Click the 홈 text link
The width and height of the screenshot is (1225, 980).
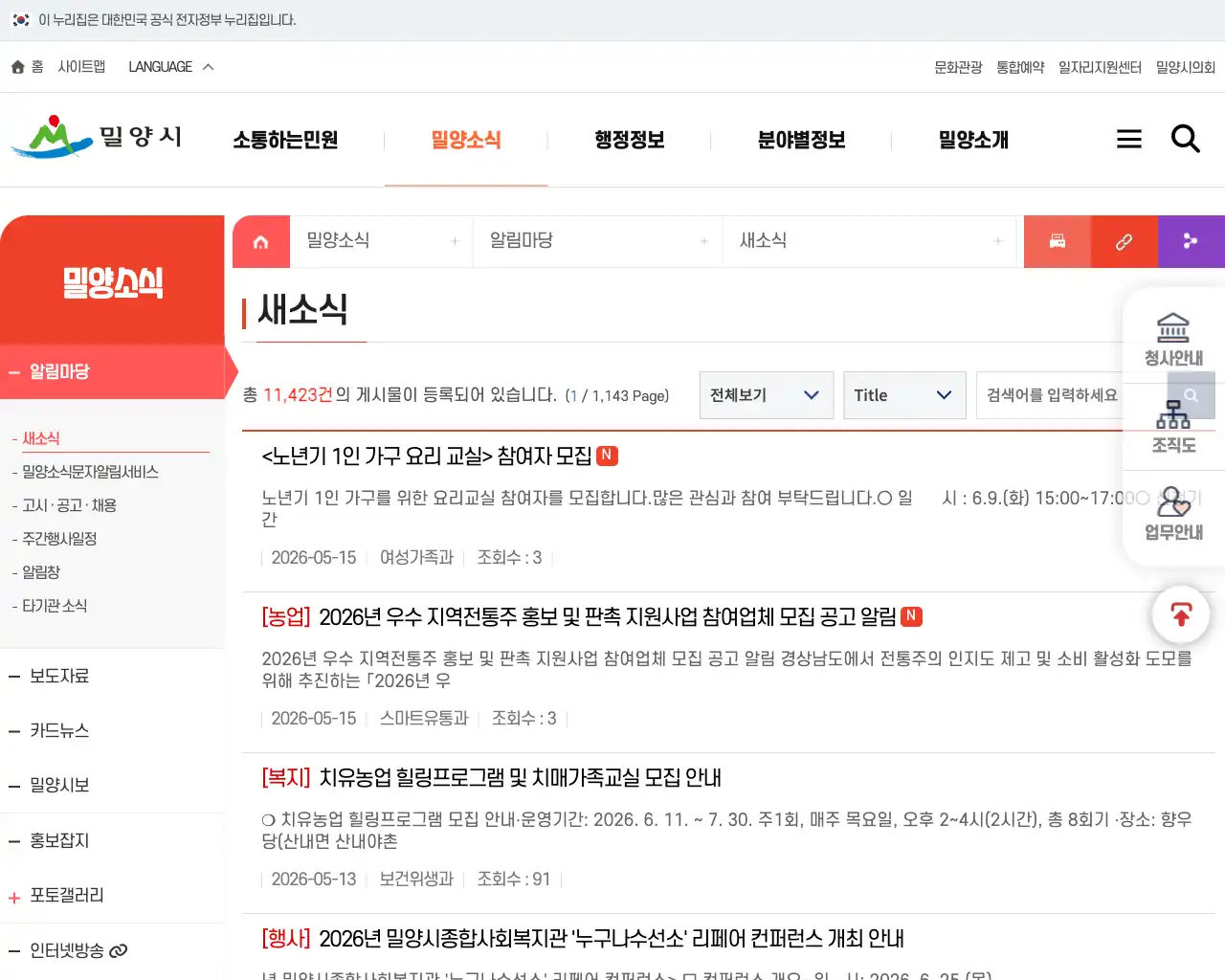37,67
